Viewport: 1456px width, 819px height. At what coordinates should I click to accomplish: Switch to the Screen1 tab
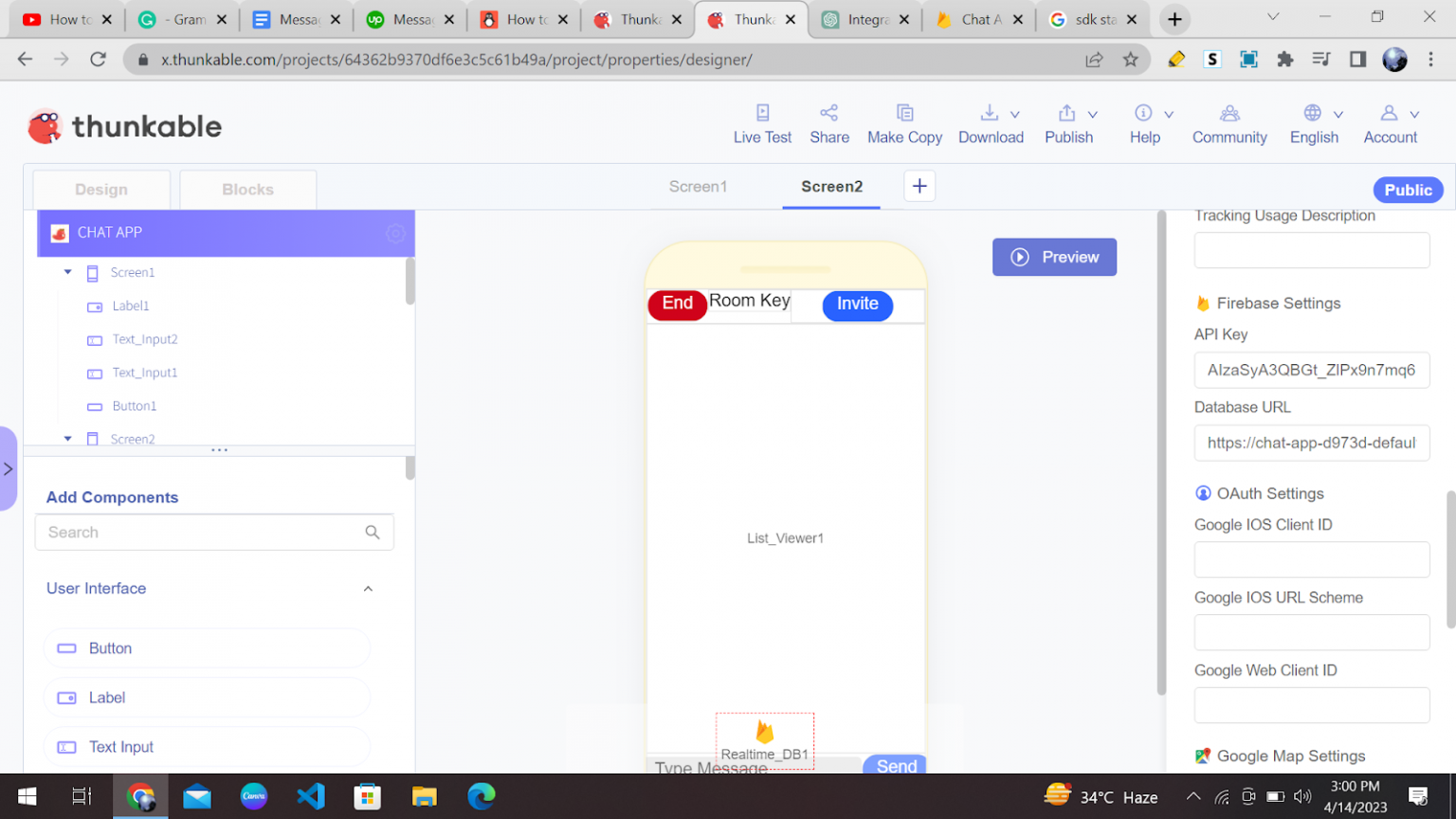coord(698,186)
